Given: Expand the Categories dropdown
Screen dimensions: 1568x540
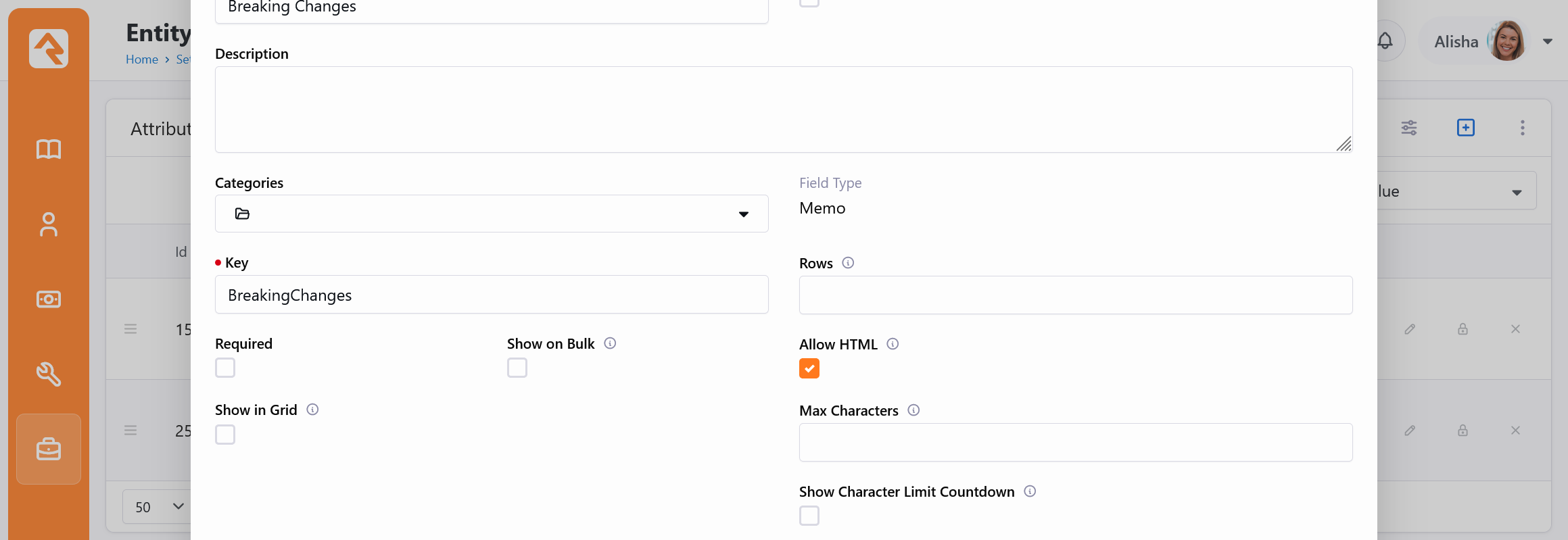Looking at the screenshot, I should tap(492, 214).
